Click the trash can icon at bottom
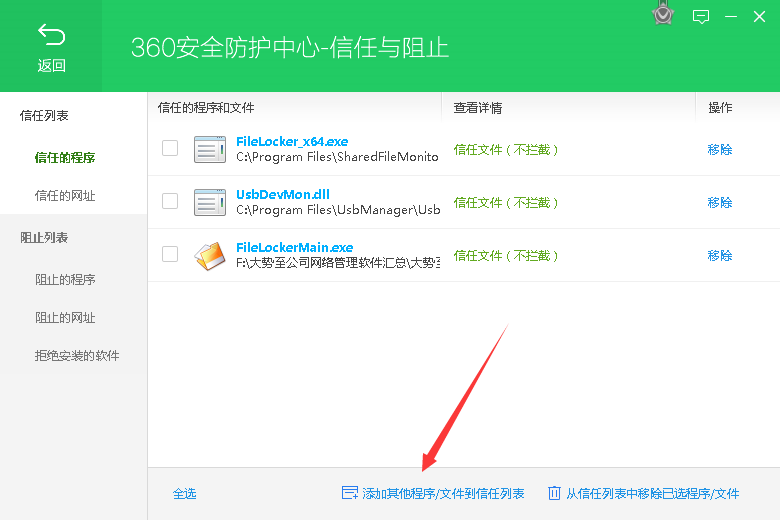The height and width of the screenshot is (520, 780). (x=554, y=493)
